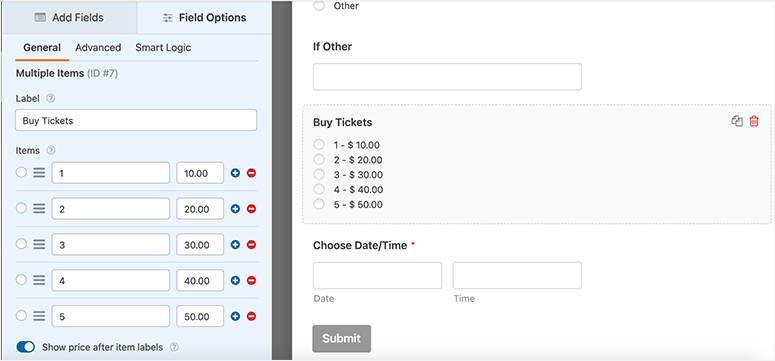Click the Buy Tickets label input
This screenshot has height=361, width=775.
pyautogui.click(x=136, y=120)
